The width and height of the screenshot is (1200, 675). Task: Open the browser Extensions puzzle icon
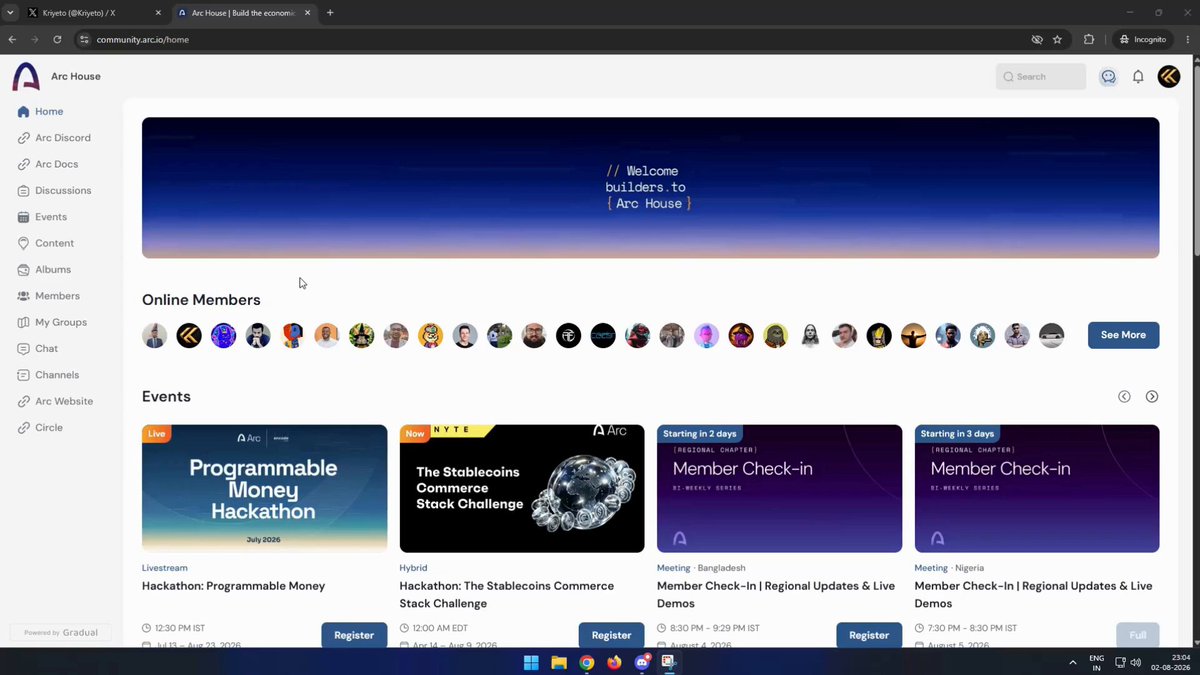tap(1089, 40)
